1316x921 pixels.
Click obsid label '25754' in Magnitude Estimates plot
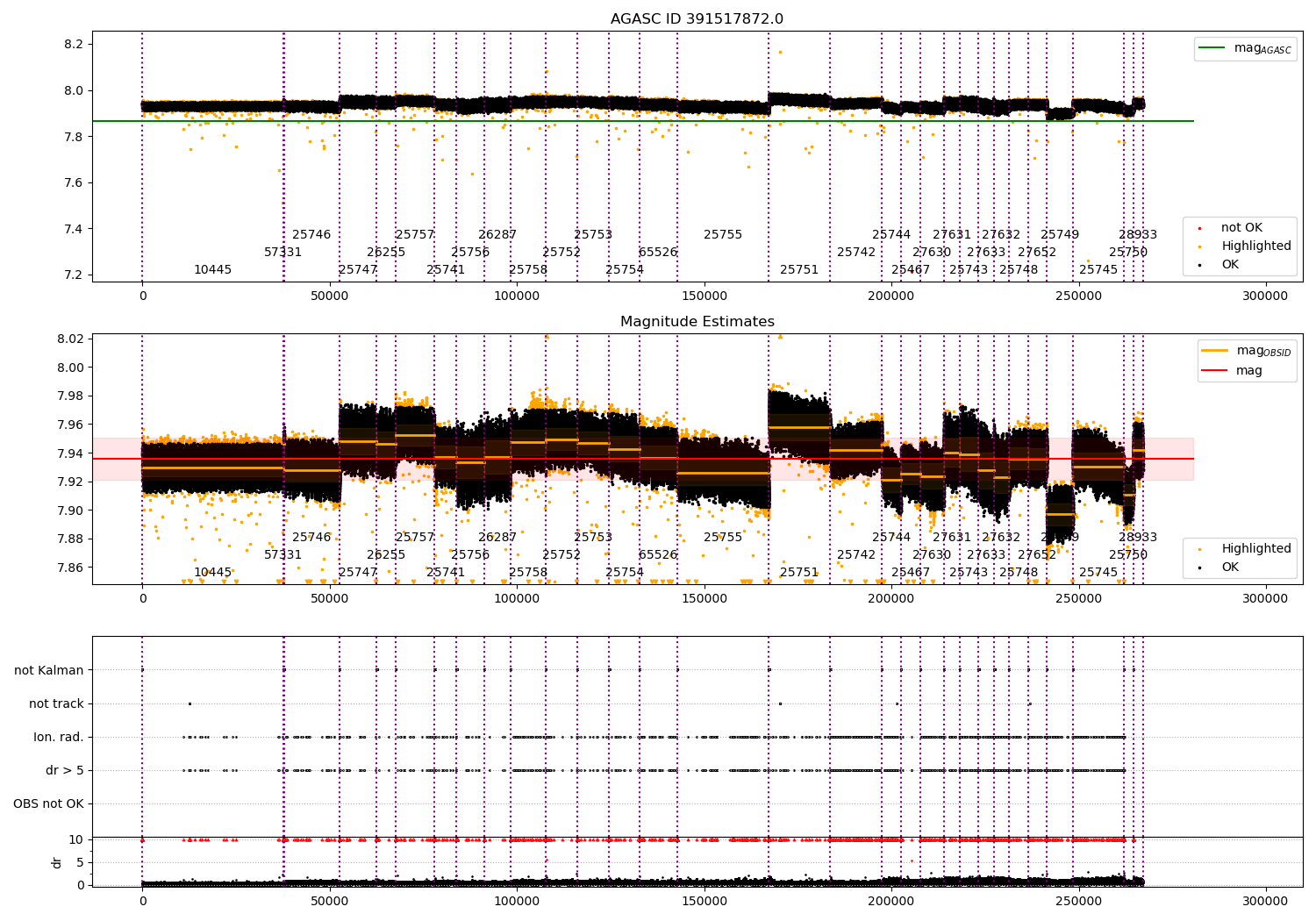click(625, 573)
